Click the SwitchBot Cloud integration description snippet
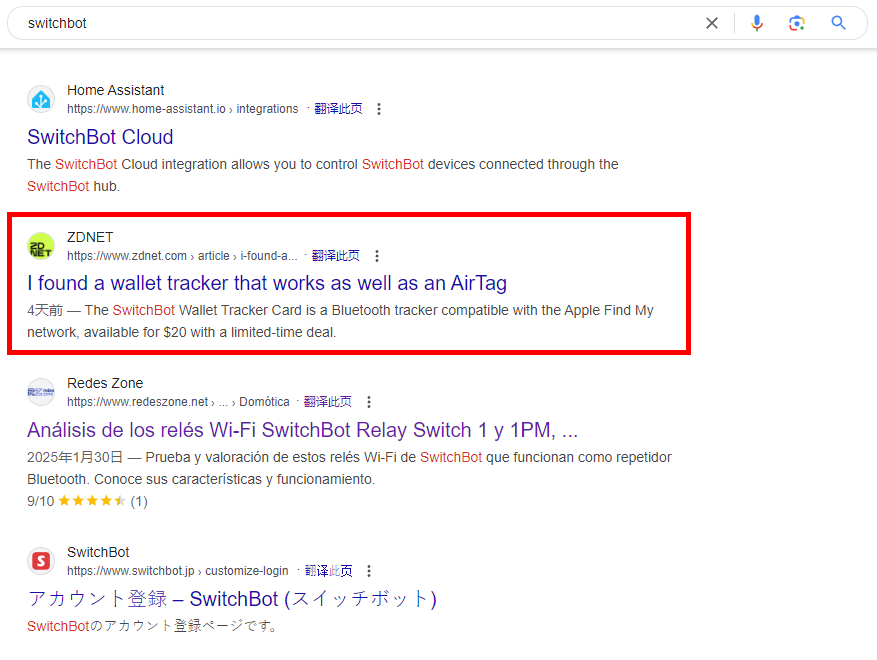 coord(323,175)
